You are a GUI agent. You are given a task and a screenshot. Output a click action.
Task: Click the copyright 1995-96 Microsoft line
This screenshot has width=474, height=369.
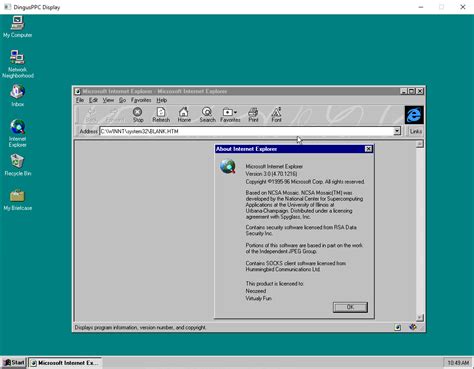(305, 182)
